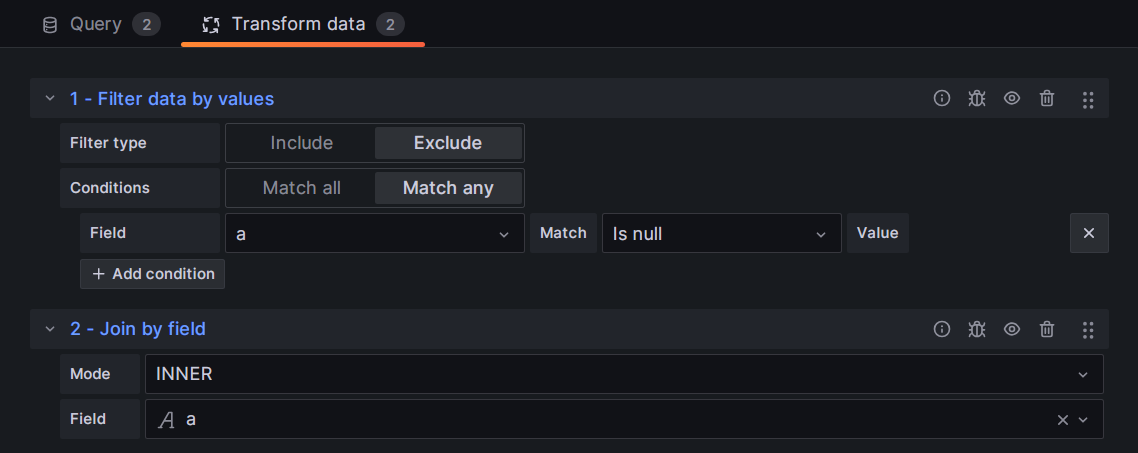Open debug for Join by field
Image resolution: width=1138 pixels, height=453 pixels.
point(977,328)
